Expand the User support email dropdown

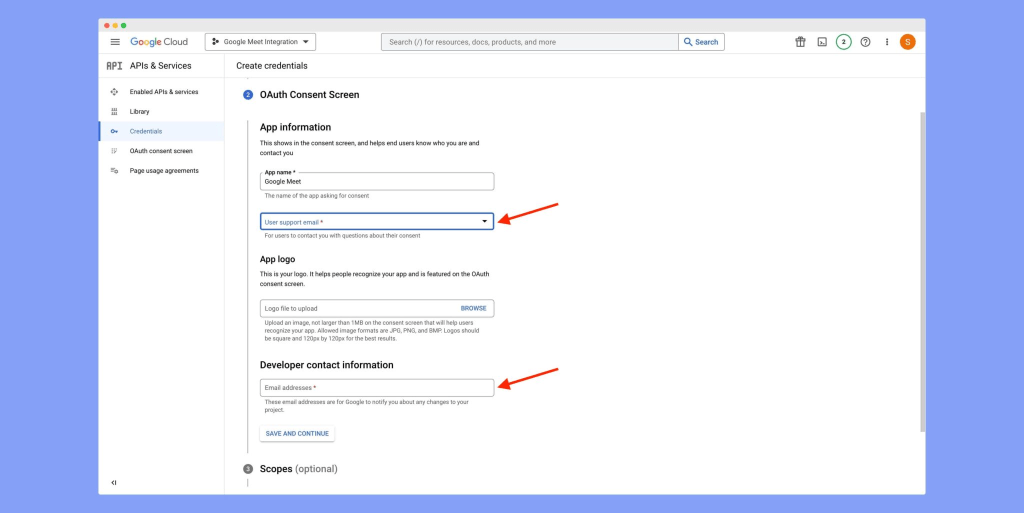pyautogui.click(x=377, y=221)
